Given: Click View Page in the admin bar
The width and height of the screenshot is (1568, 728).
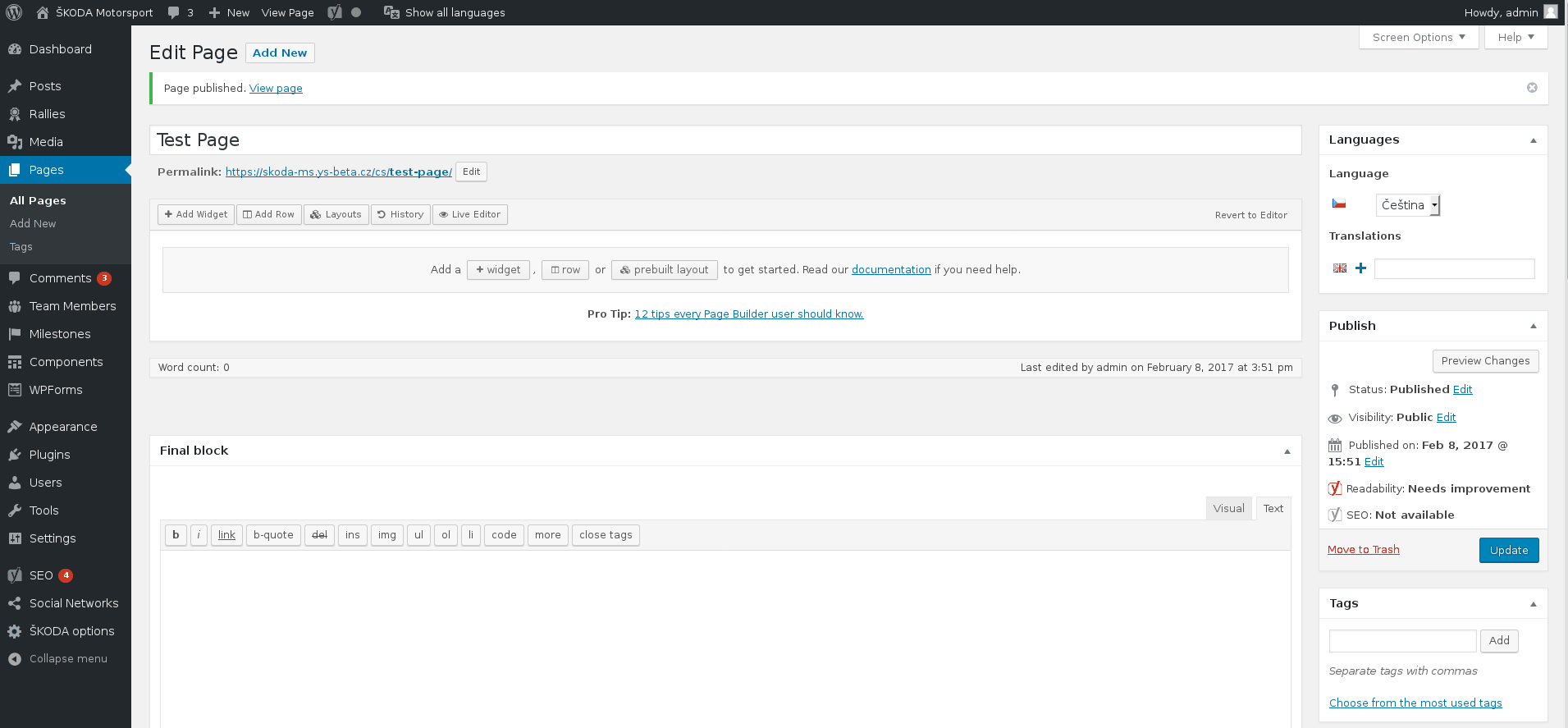Looking at the screenshot, I should coord(288,12).
